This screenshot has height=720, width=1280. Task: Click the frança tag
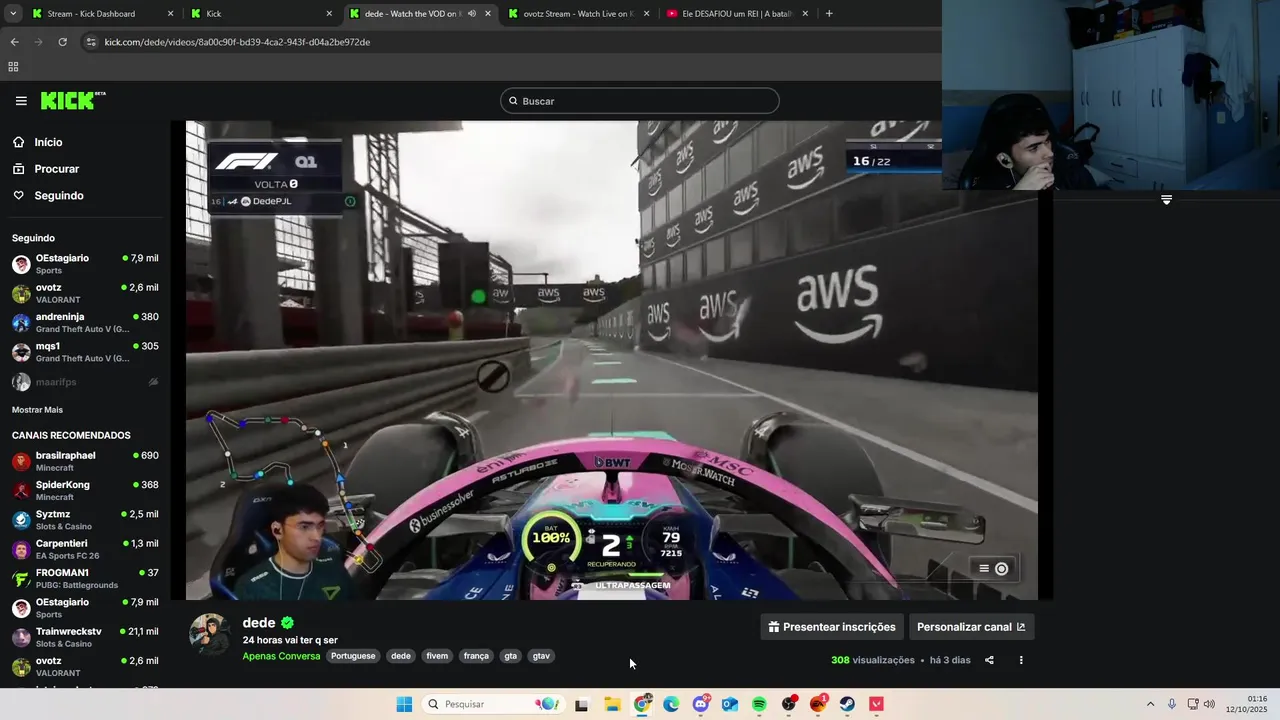(476, 656)
